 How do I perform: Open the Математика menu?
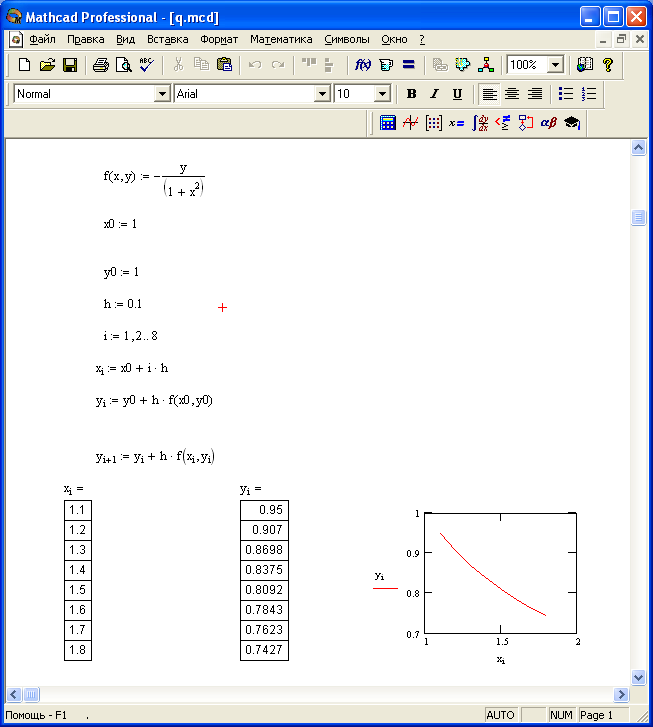pos(281,39)
